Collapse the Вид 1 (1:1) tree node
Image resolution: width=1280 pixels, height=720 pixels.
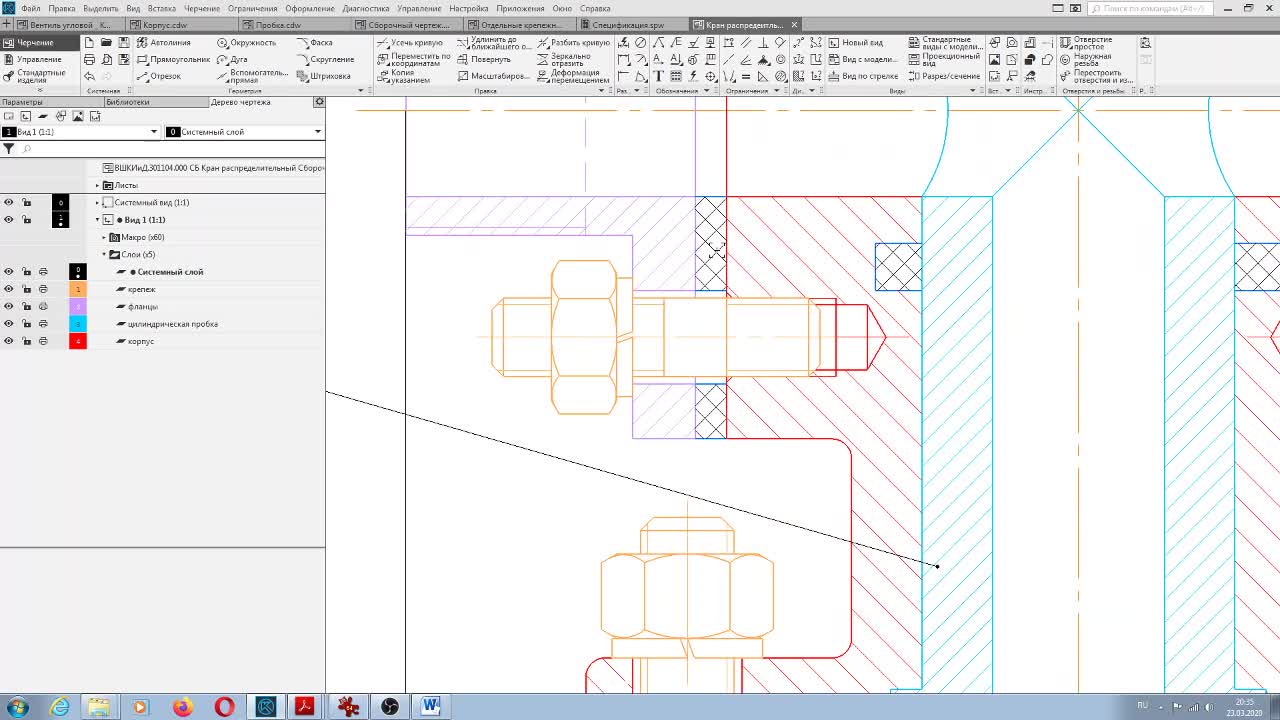(98, 220)
